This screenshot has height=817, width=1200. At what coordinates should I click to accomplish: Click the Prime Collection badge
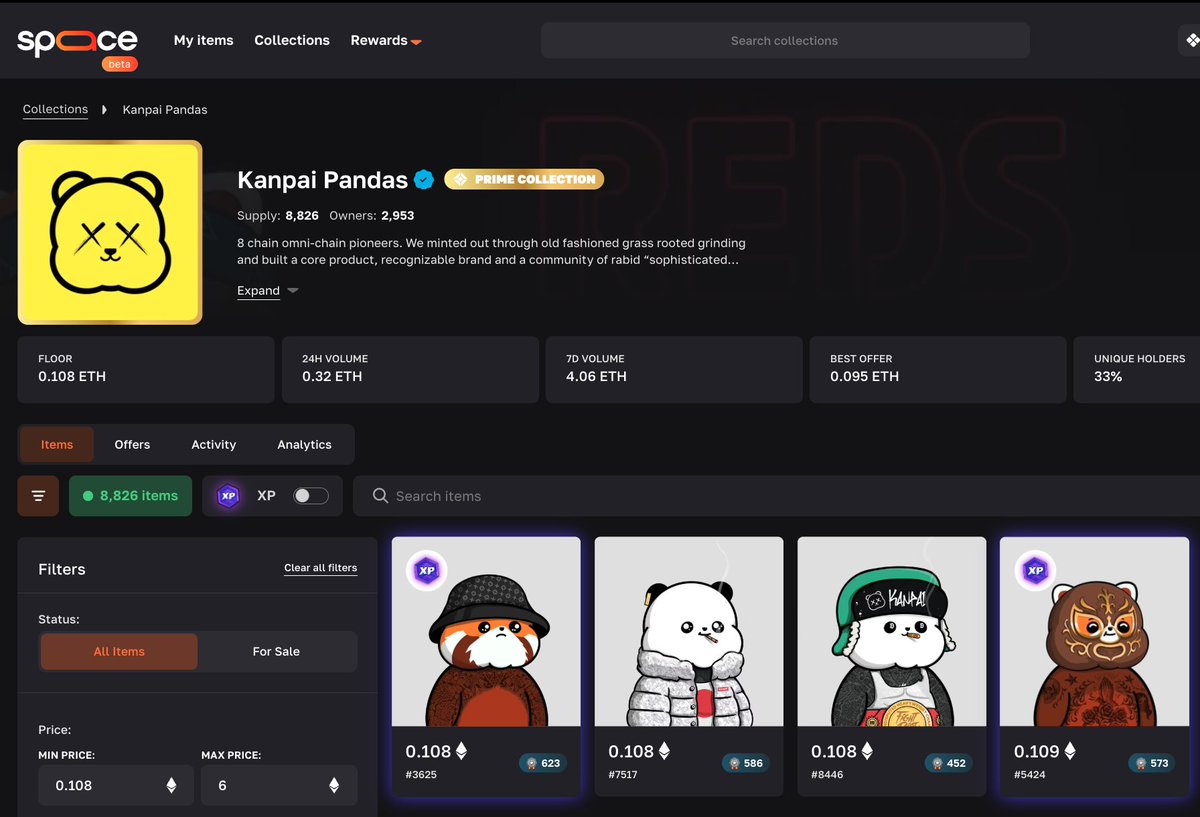(524, 179)
